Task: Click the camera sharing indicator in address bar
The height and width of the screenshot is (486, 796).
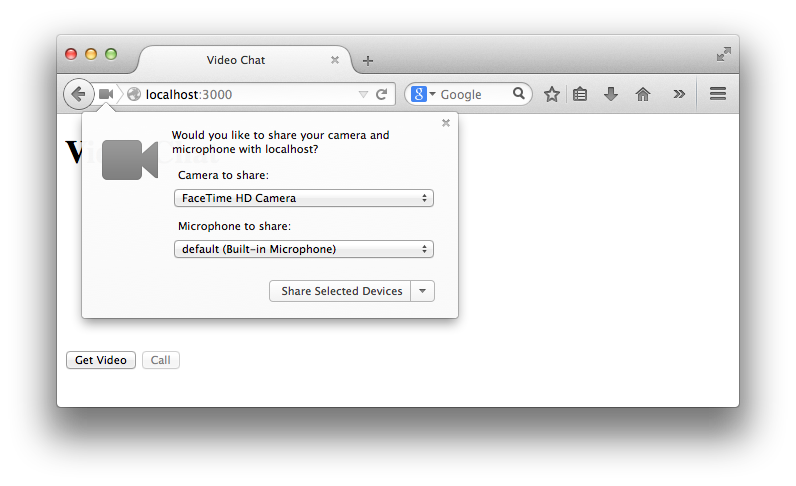Action: pyautogui.click(x=106, y=94)
